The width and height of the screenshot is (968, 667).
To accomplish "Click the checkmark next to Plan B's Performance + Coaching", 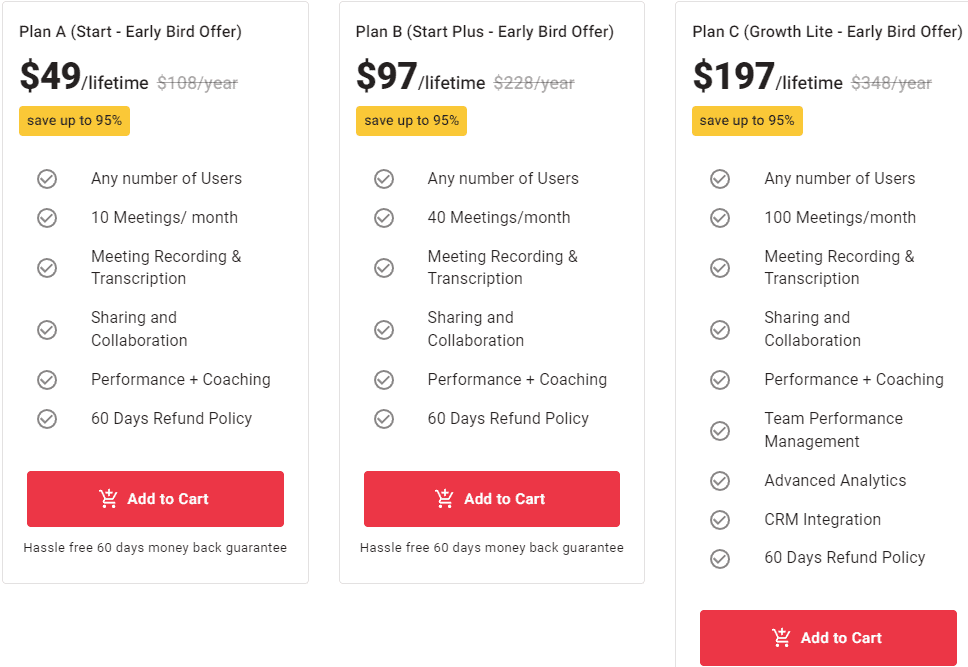I will click(384, 379).
